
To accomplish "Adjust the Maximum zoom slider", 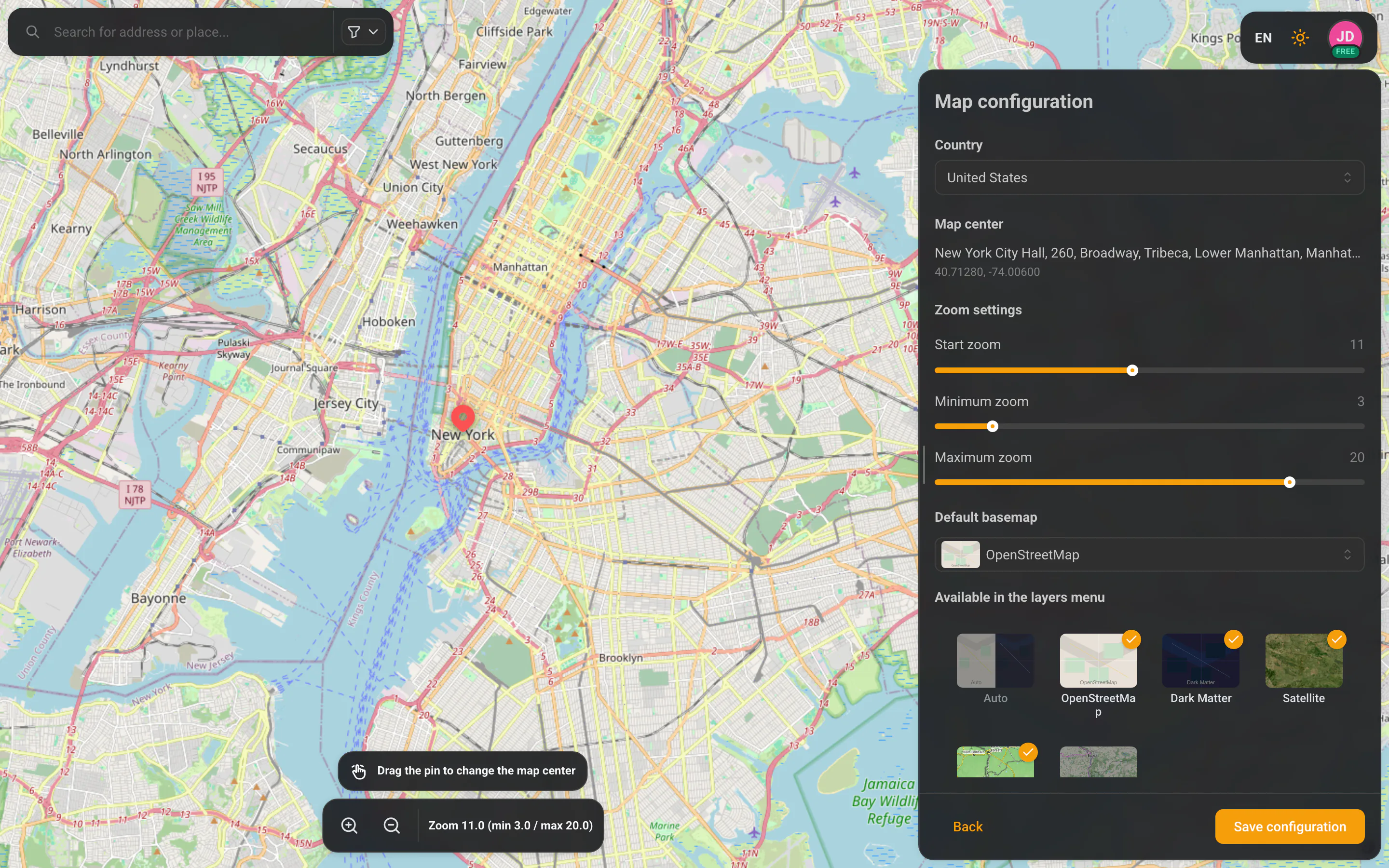I will coord(1149,482).
